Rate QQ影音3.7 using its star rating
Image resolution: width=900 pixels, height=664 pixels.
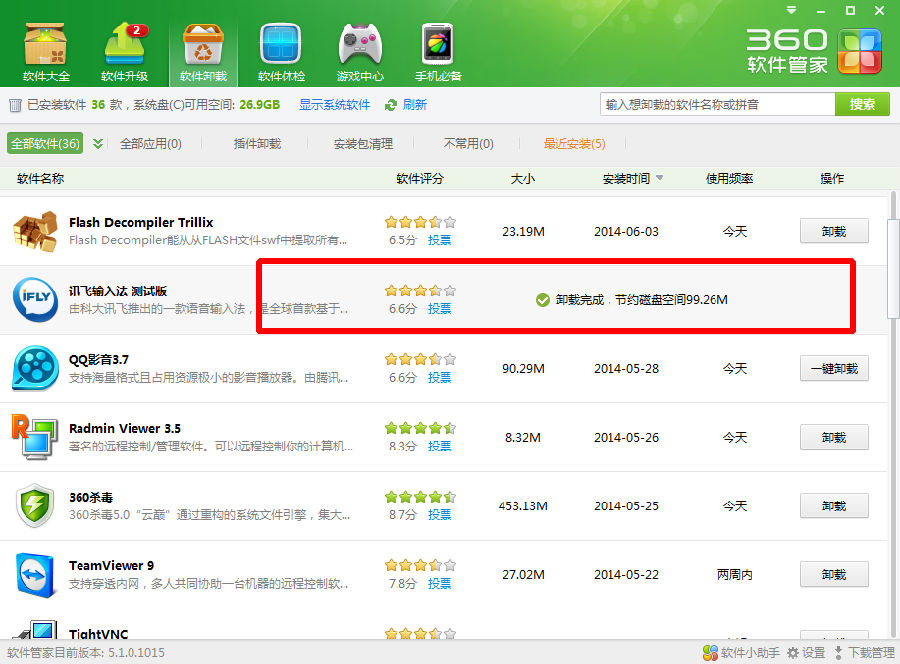[x=421, y=359]
